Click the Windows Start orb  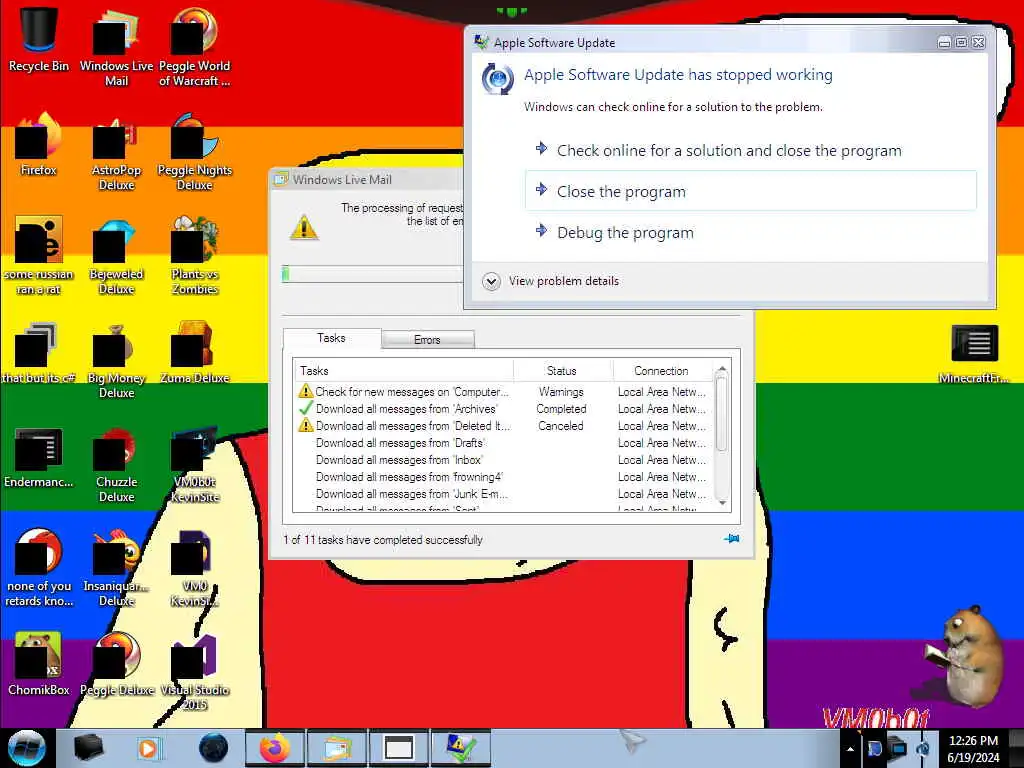click(x=27, y=748)
